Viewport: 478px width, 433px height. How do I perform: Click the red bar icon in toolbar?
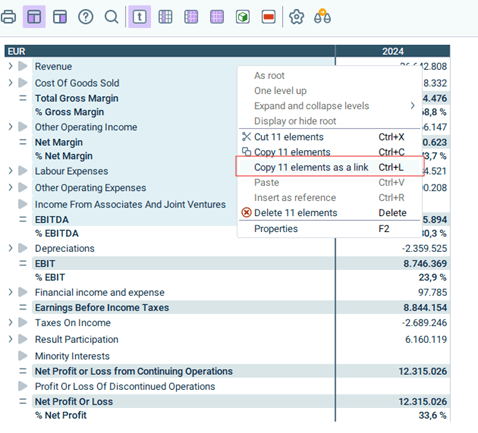[x=269, y=17]
